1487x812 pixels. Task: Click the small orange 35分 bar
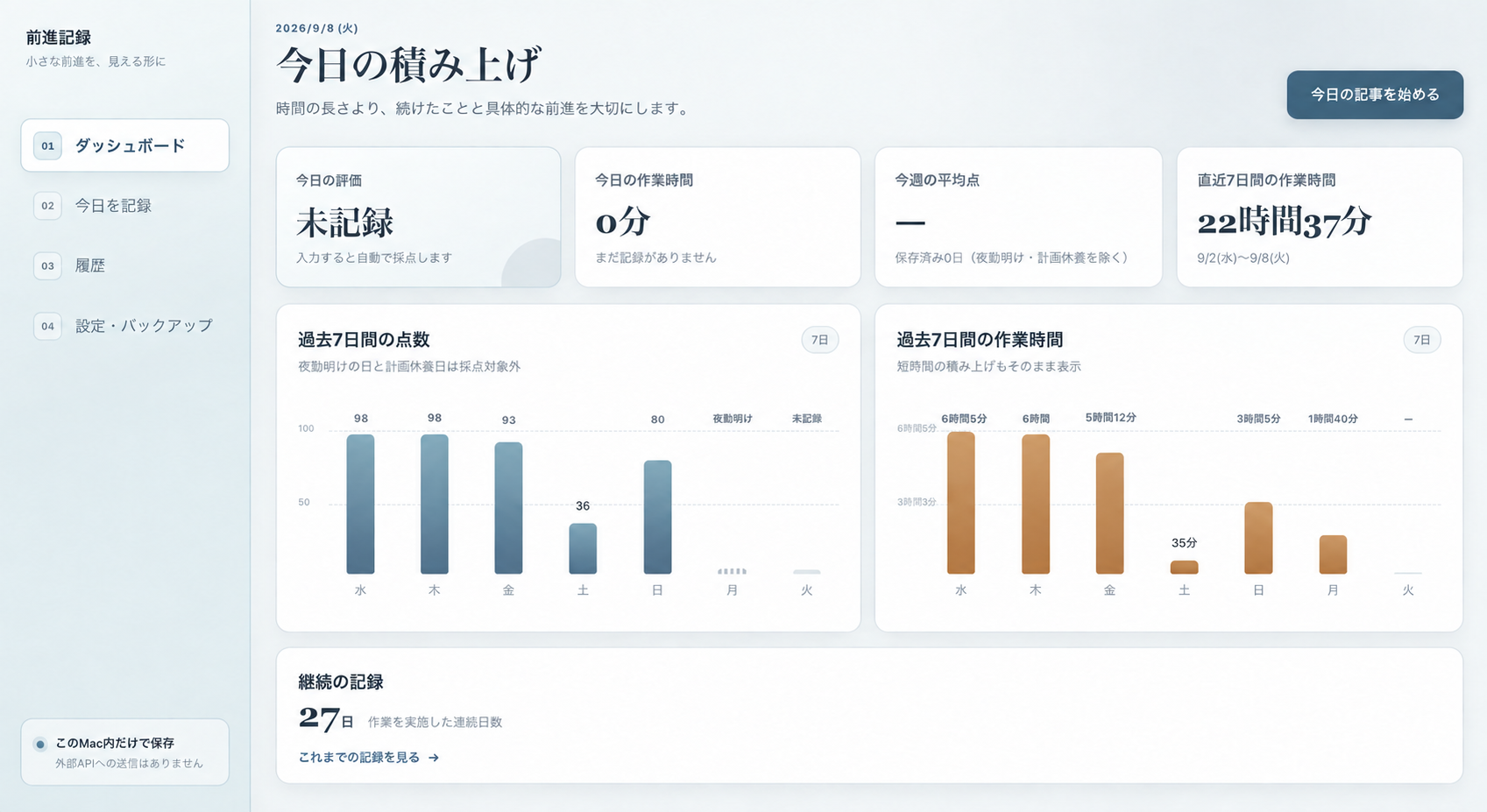click(x=1185, y=568)
